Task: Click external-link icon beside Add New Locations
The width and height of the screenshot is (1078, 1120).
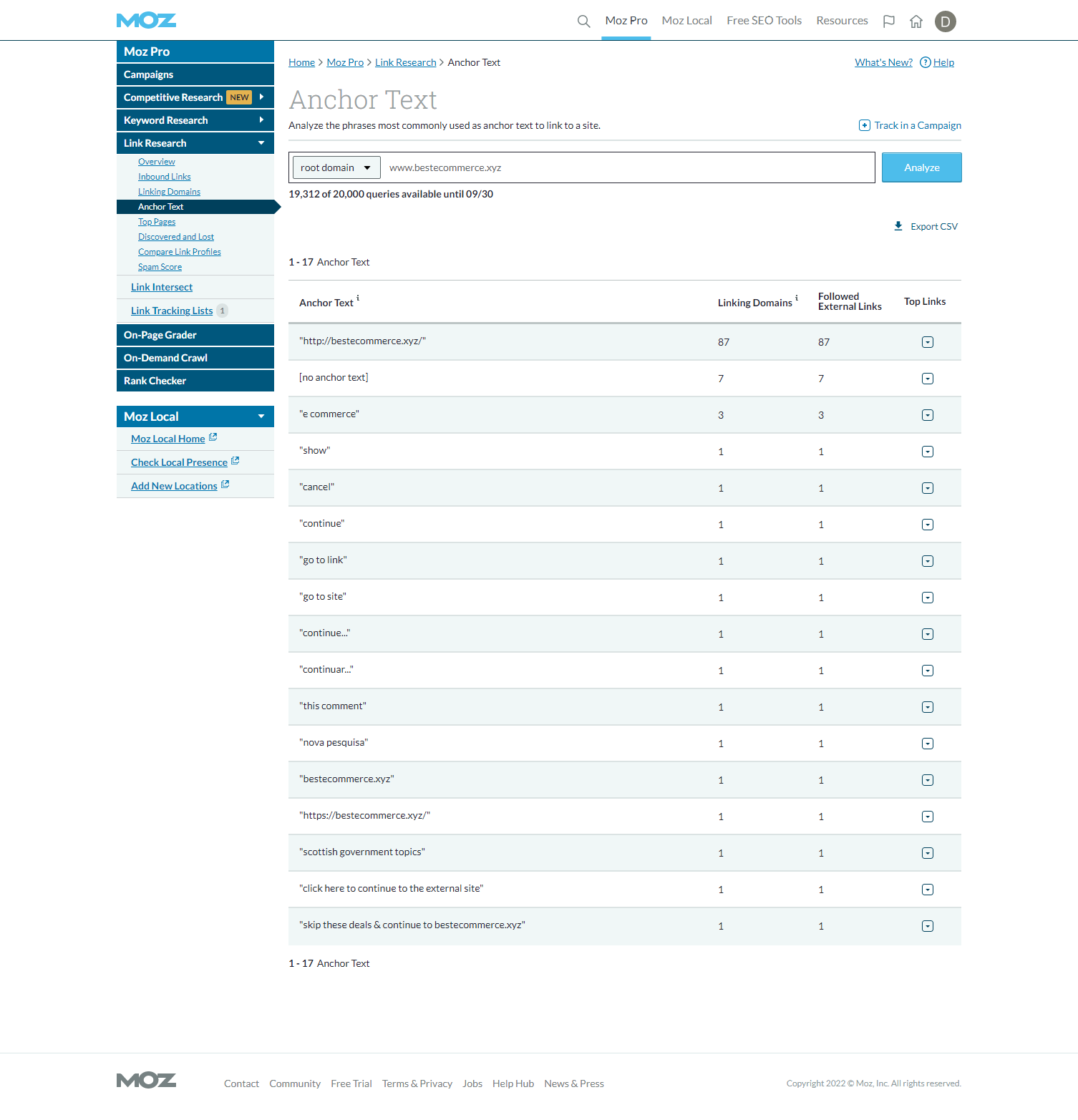Action: point(225,484)
